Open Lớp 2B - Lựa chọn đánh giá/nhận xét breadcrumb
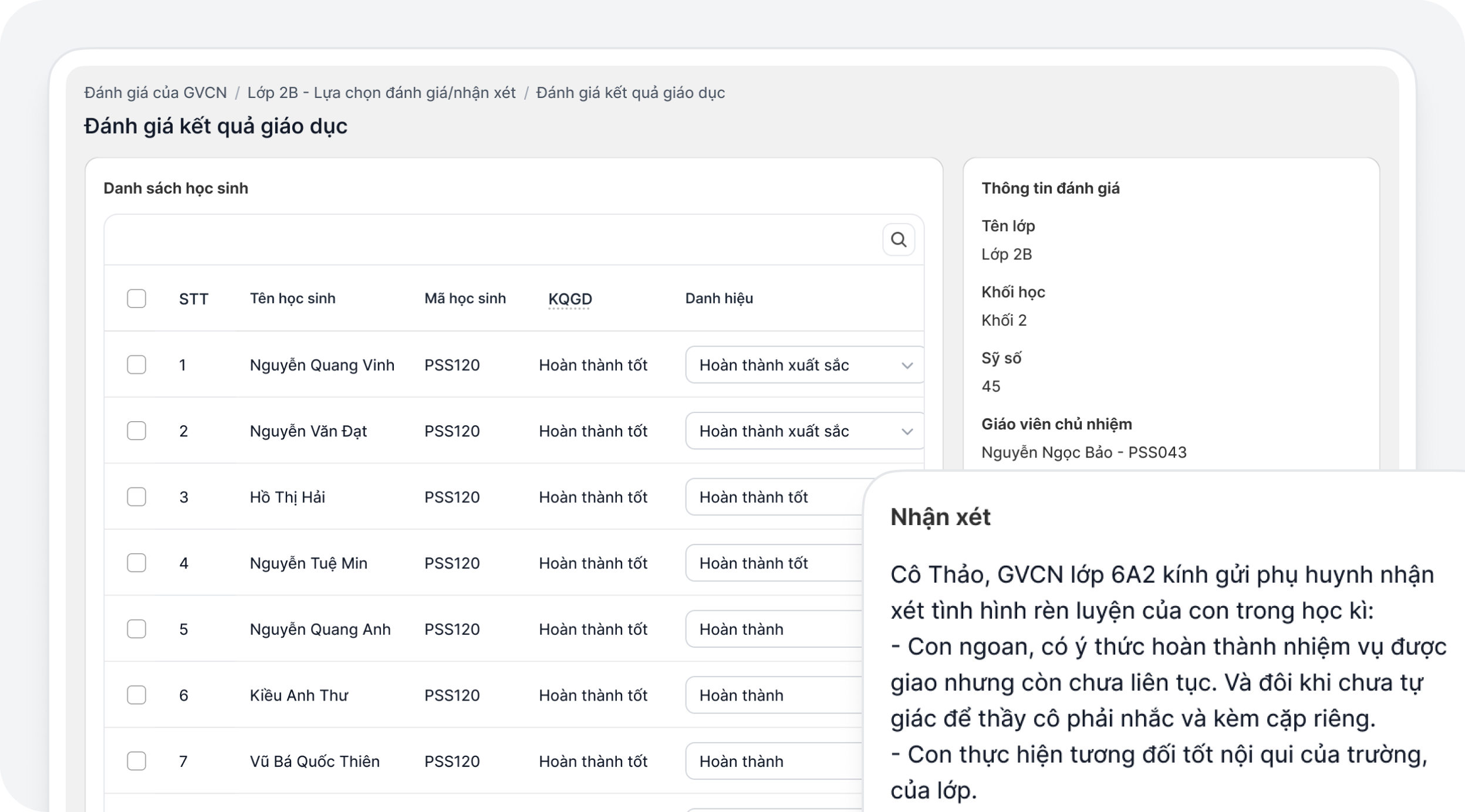The width and height of the screenshot is (1465, 812). click(x=382, y=93)
